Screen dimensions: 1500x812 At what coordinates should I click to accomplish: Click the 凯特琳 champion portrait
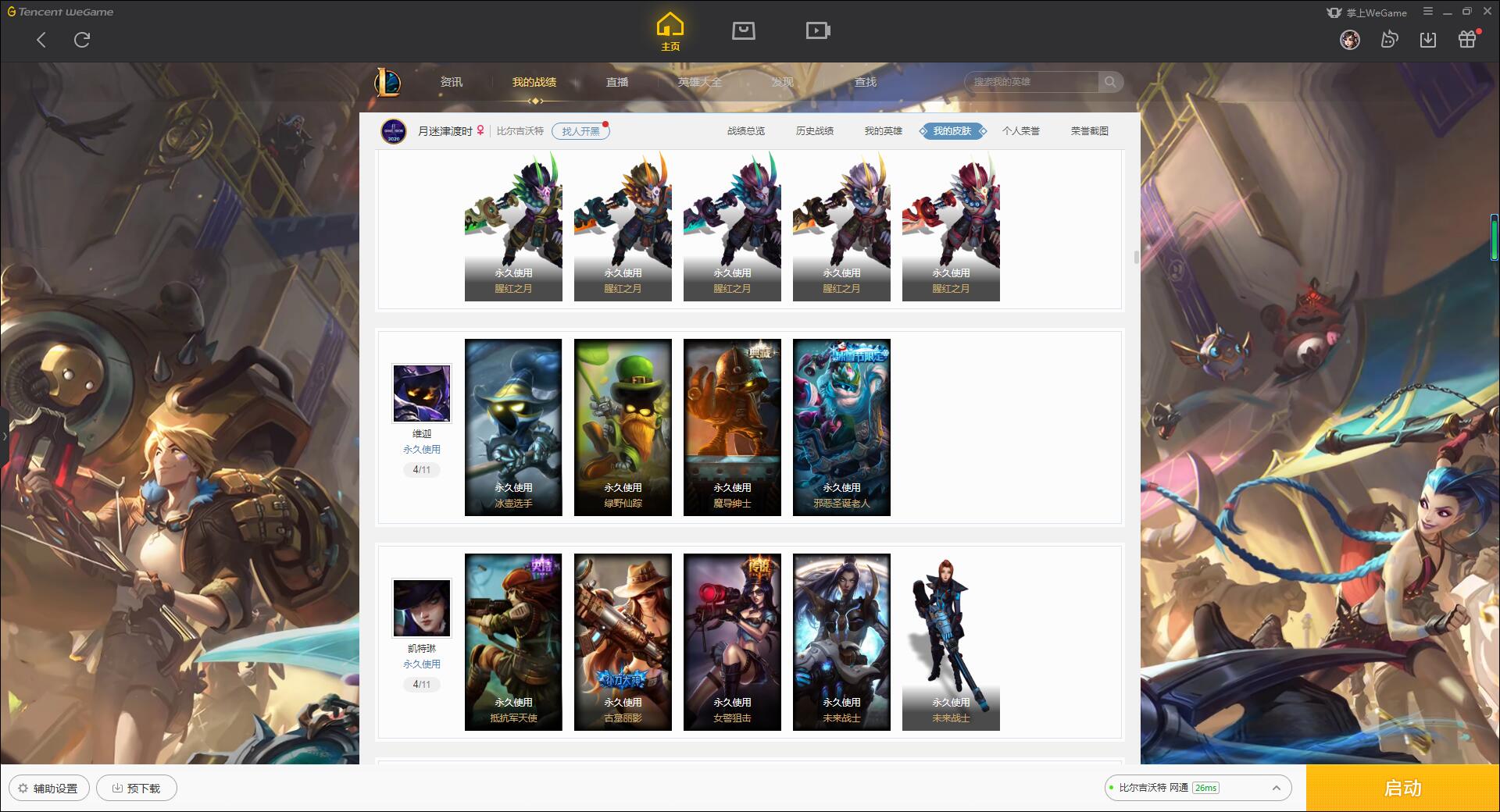pyautogui.click(x=422, y=608)
